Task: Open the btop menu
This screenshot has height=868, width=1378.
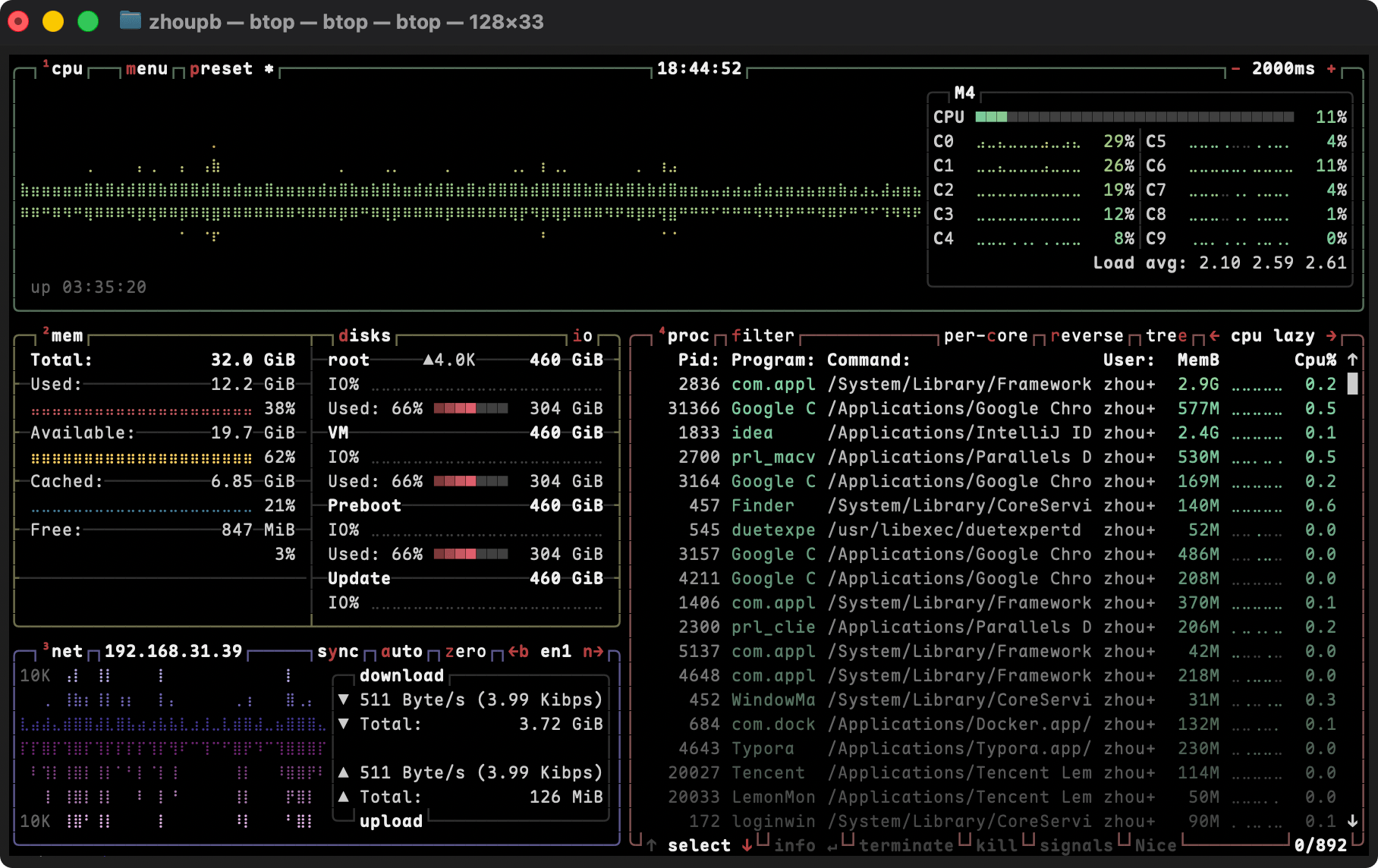Action: 146,69
